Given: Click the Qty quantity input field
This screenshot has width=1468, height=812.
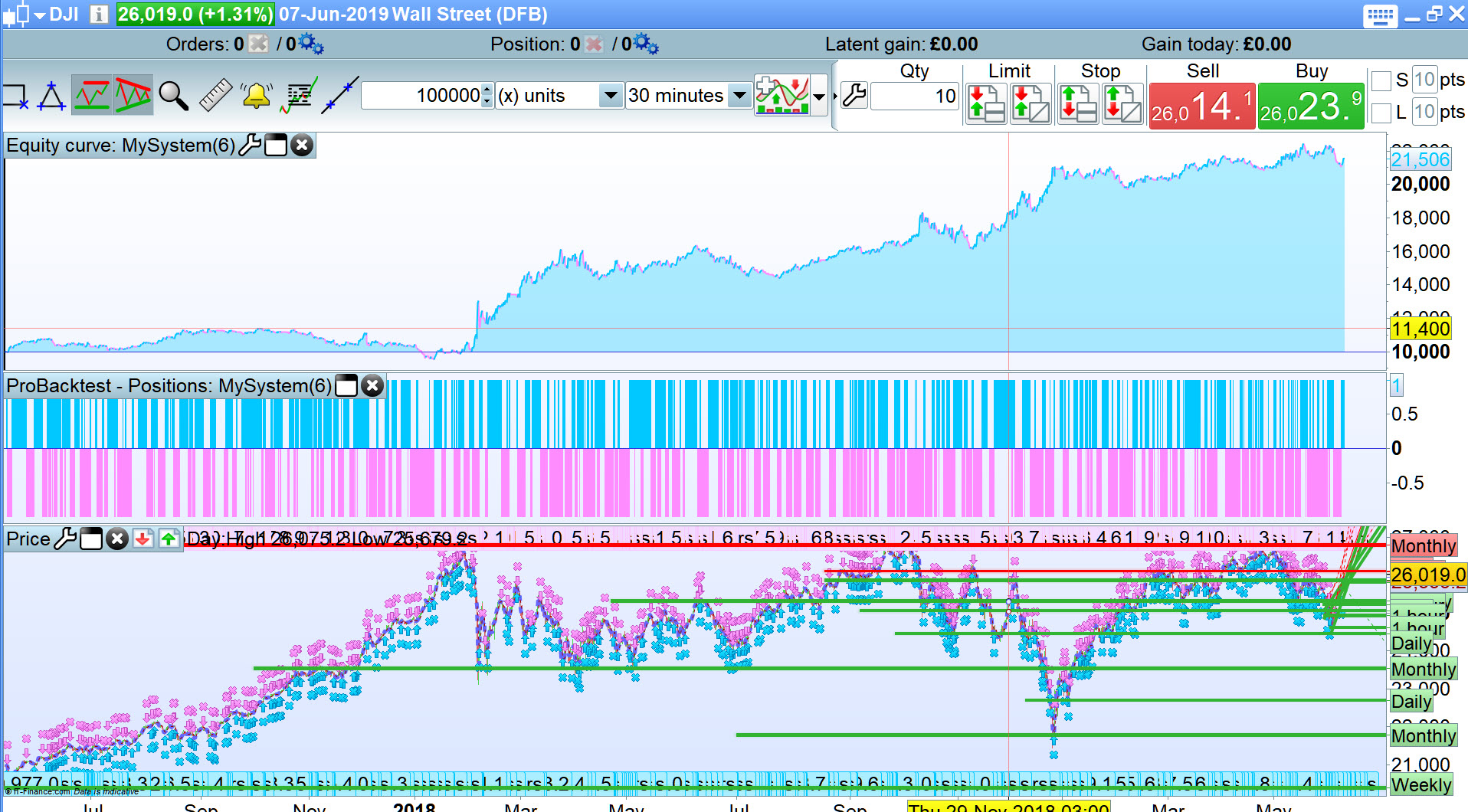Looking at the screenshot, I should click(x=915, y=96).
